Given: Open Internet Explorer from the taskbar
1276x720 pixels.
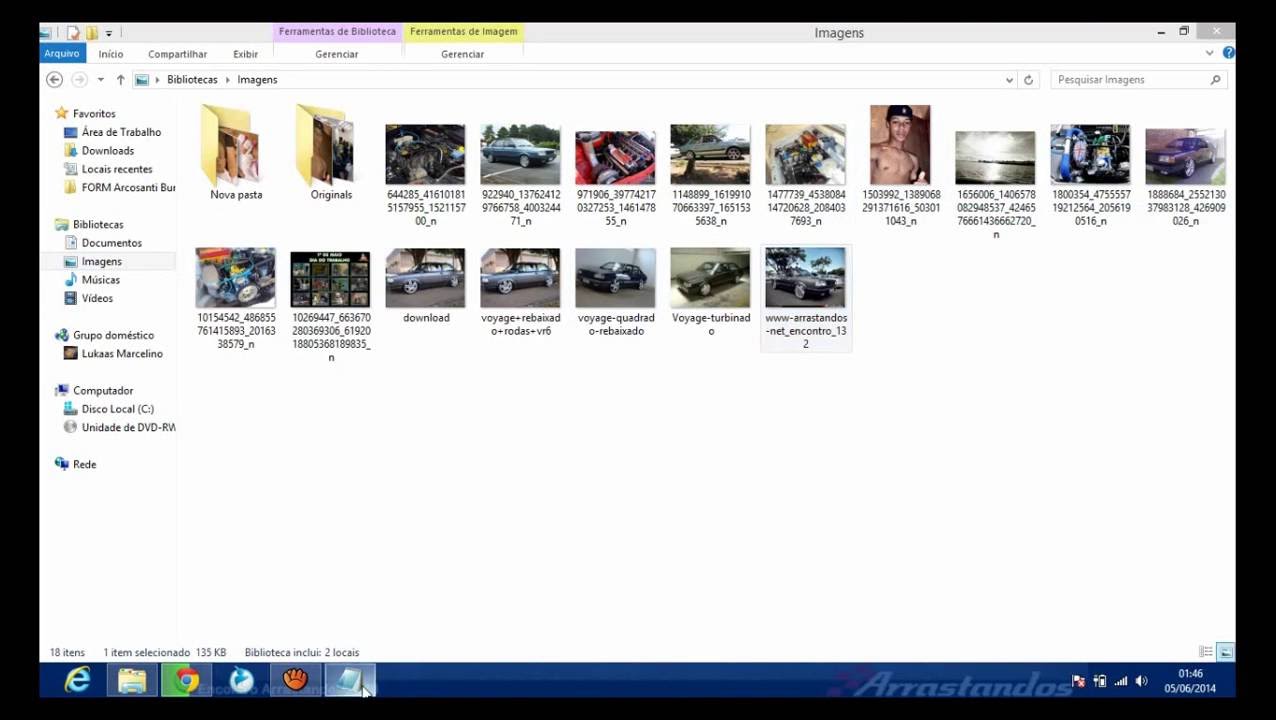Looking at the screenshot, I should pos(78,681).
